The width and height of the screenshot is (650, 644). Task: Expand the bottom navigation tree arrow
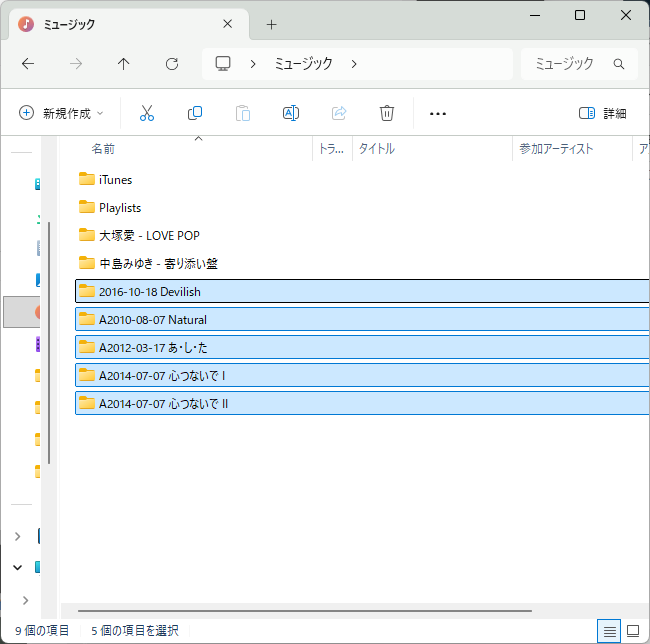click(25, 600)
